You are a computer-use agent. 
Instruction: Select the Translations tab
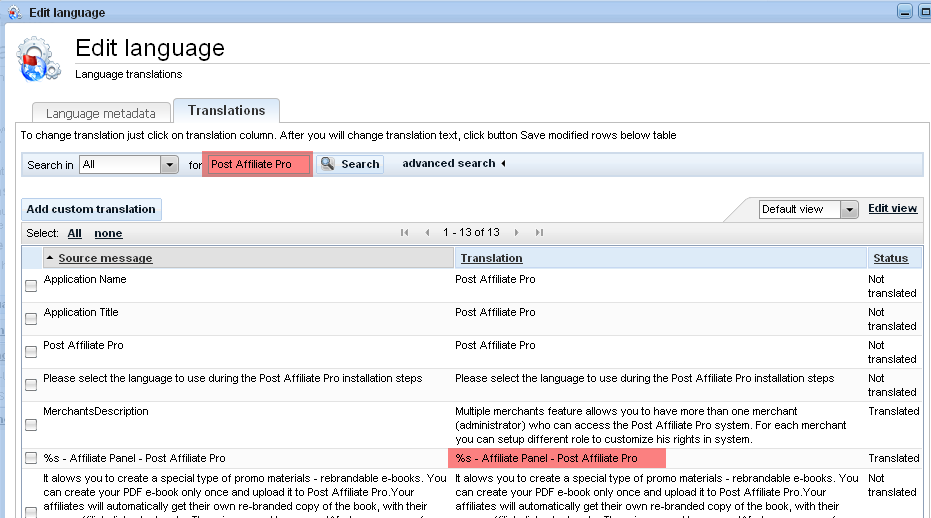[x=226, y=110]
